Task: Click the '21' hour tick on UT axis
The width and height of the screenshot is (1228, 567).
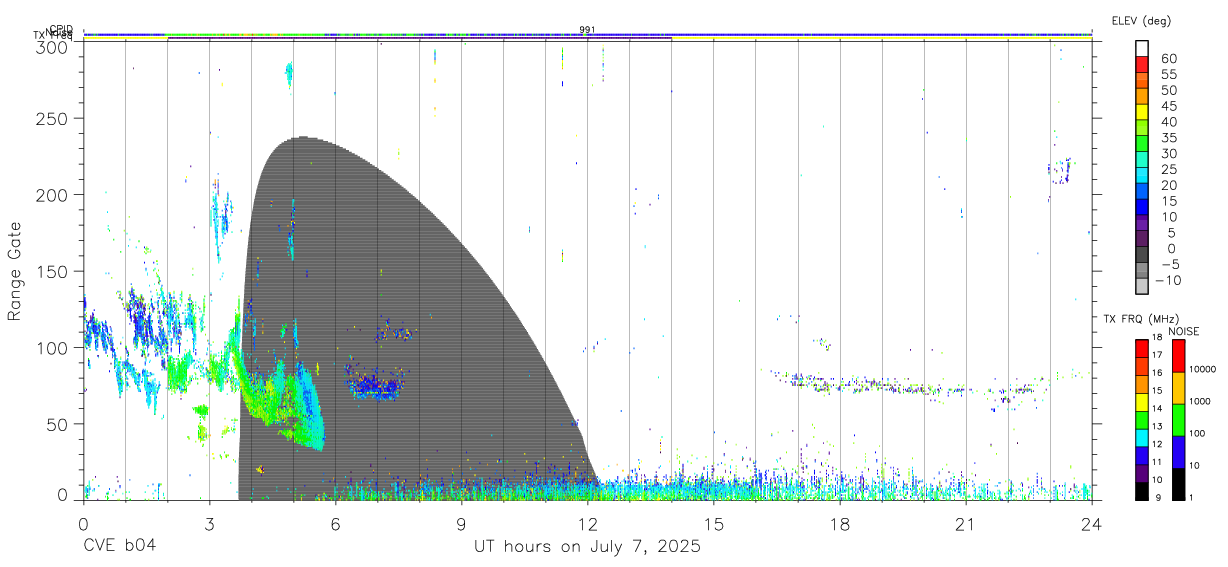Action: pyautogui.click(x=966, y=524)
